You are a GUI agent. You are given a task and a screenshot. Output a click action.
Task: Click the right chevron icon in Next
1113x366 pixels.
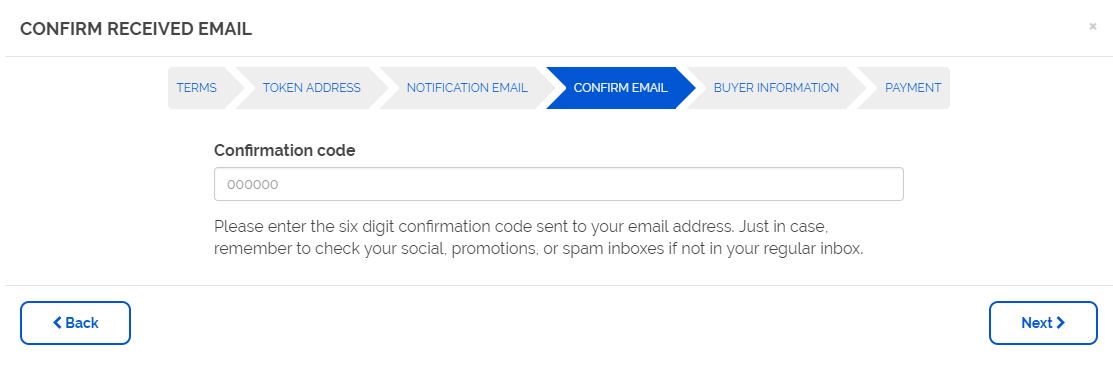tap(1060, 323)
